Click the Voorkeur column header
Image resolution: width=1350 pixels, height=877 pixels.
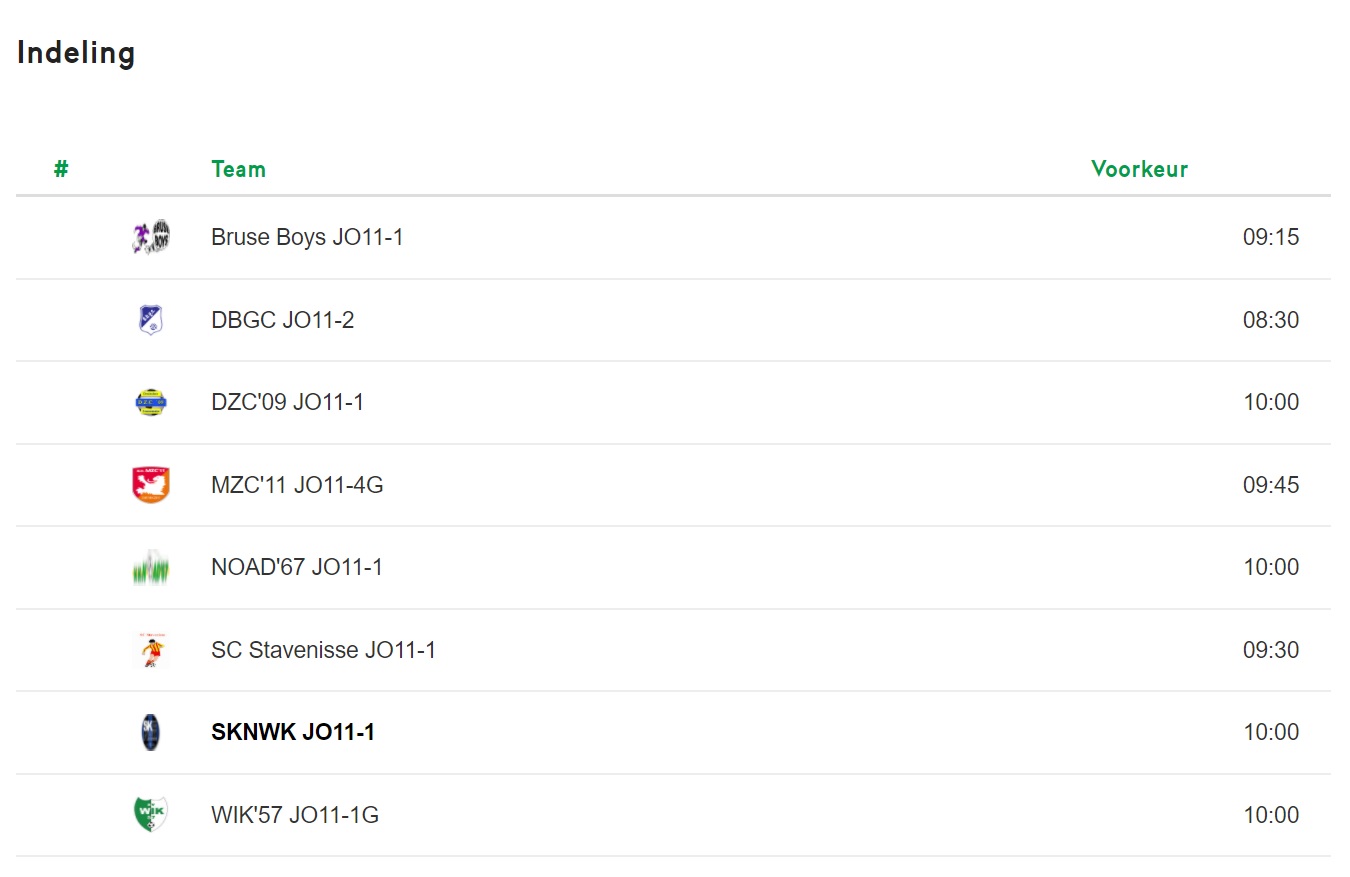[1139, 169]
